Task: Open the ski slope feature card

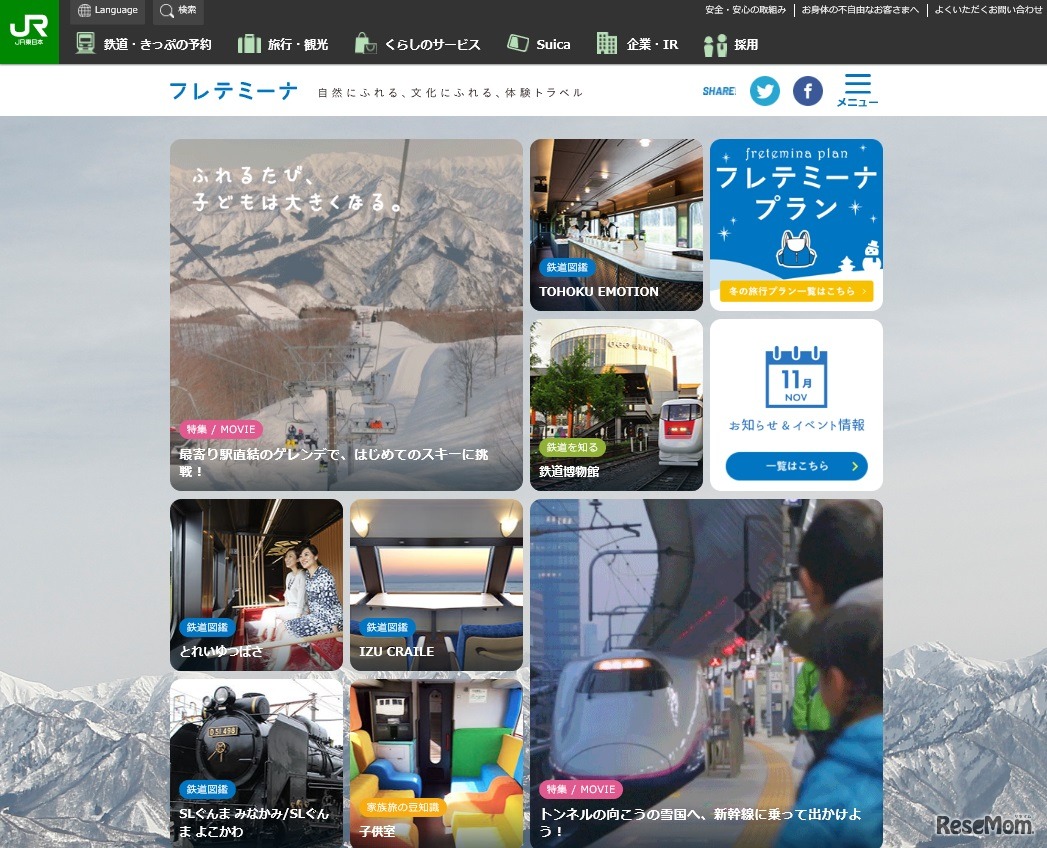Action: (346, 314)
